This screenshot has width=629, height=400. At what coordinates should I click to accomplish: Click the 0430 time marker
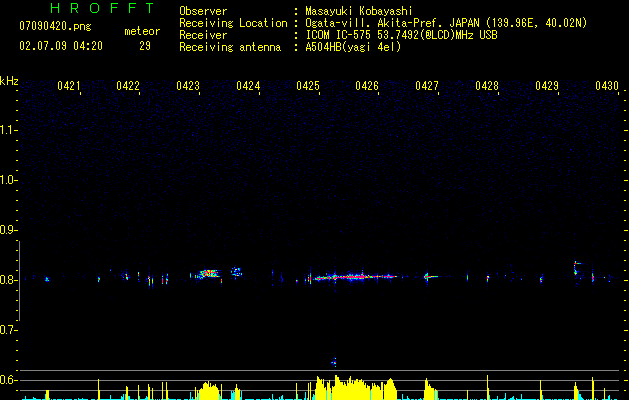(607, 86)
